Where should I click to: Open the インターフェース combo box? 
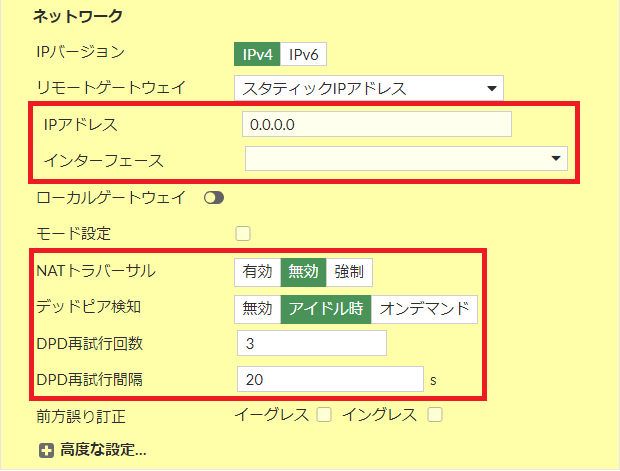[x=406, y=159]
